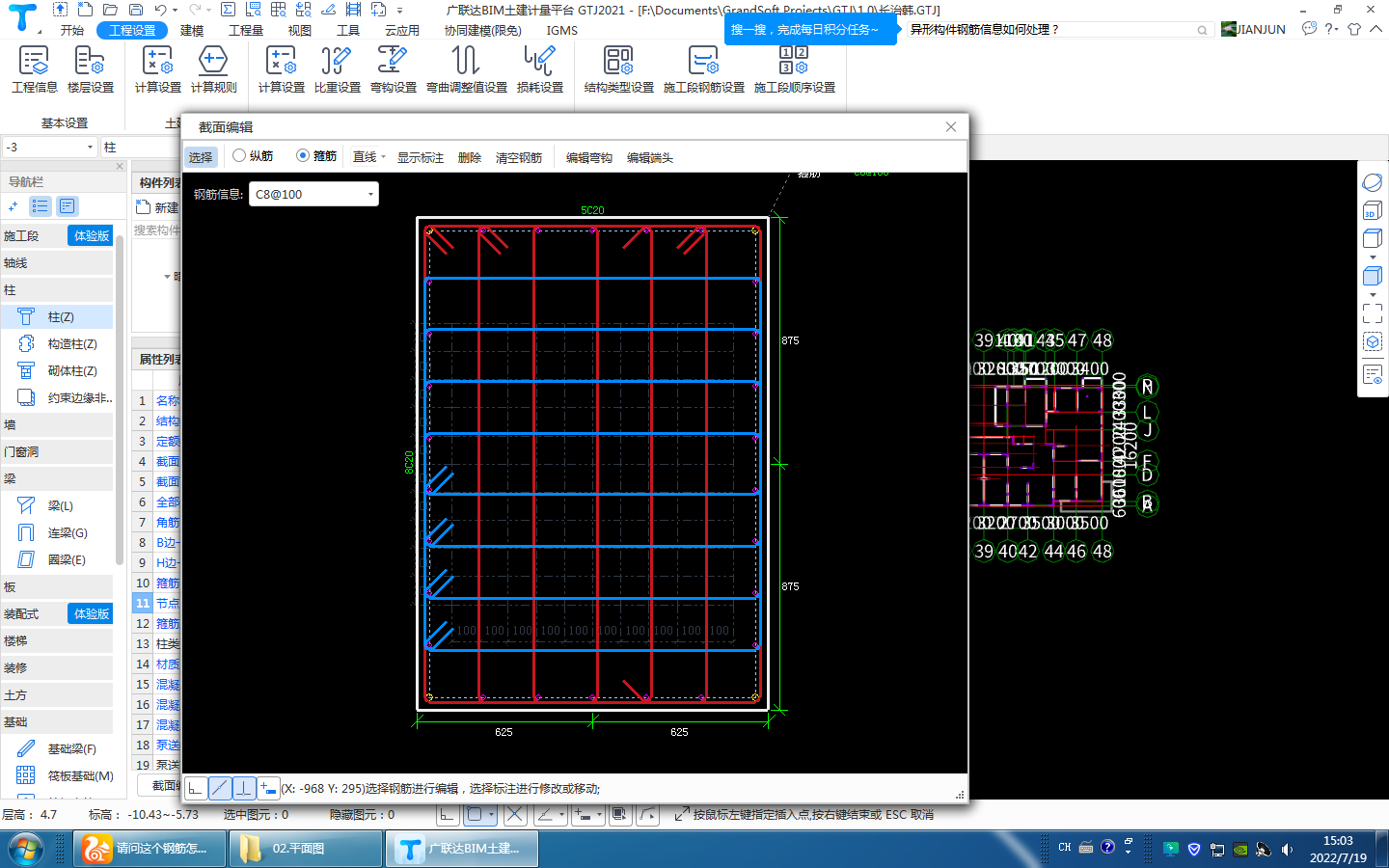Click 显示标注 in section editor toolbar
The height and width of the screenshot is (868, 1389).
tap(421, 157)
